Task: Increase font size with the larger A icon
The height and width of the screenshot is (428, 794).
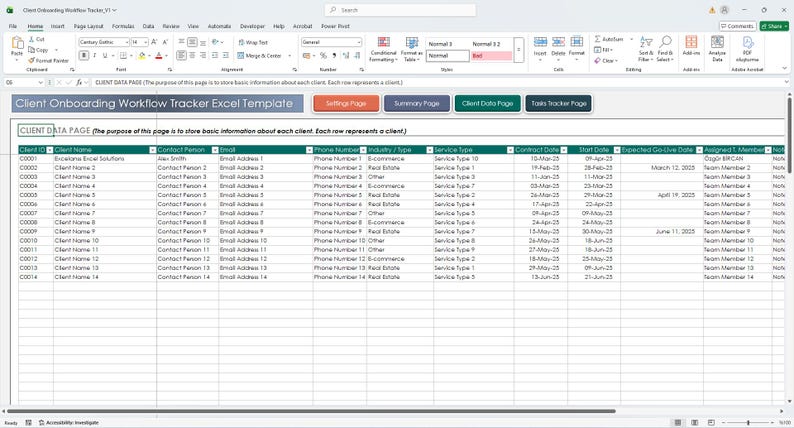Action: [x=154, y=42]
